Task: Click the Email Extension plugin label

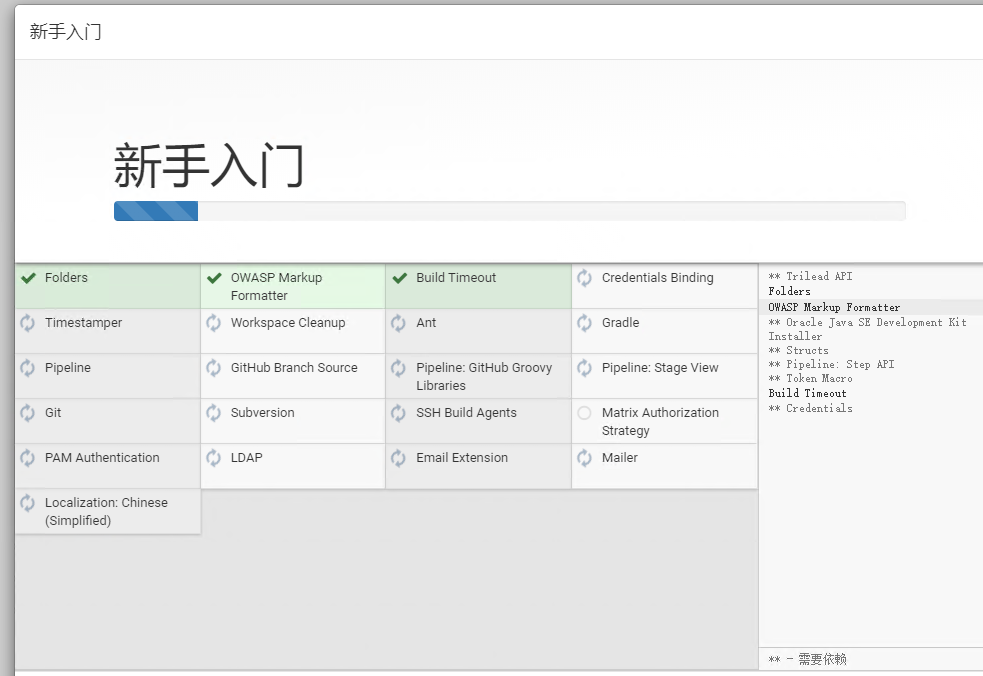Action: pos(462,458)
